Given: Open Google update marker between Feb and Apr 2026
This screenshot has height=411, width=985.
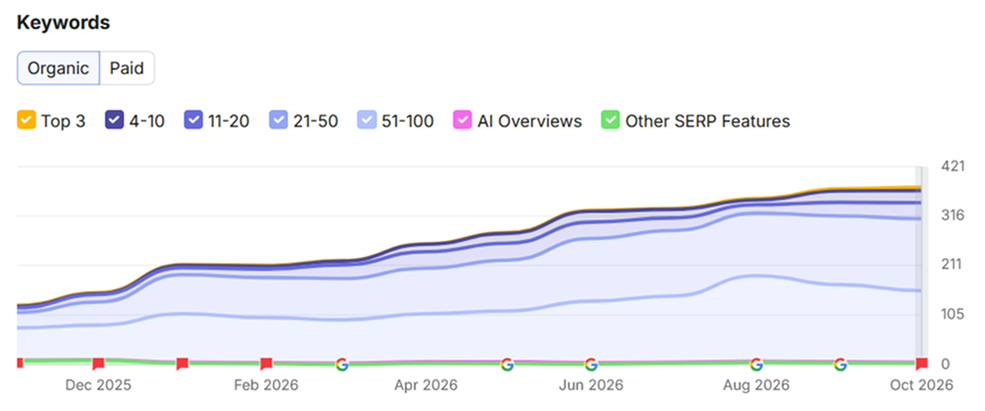Looking at the screenshot, I should tap(342, 364).
